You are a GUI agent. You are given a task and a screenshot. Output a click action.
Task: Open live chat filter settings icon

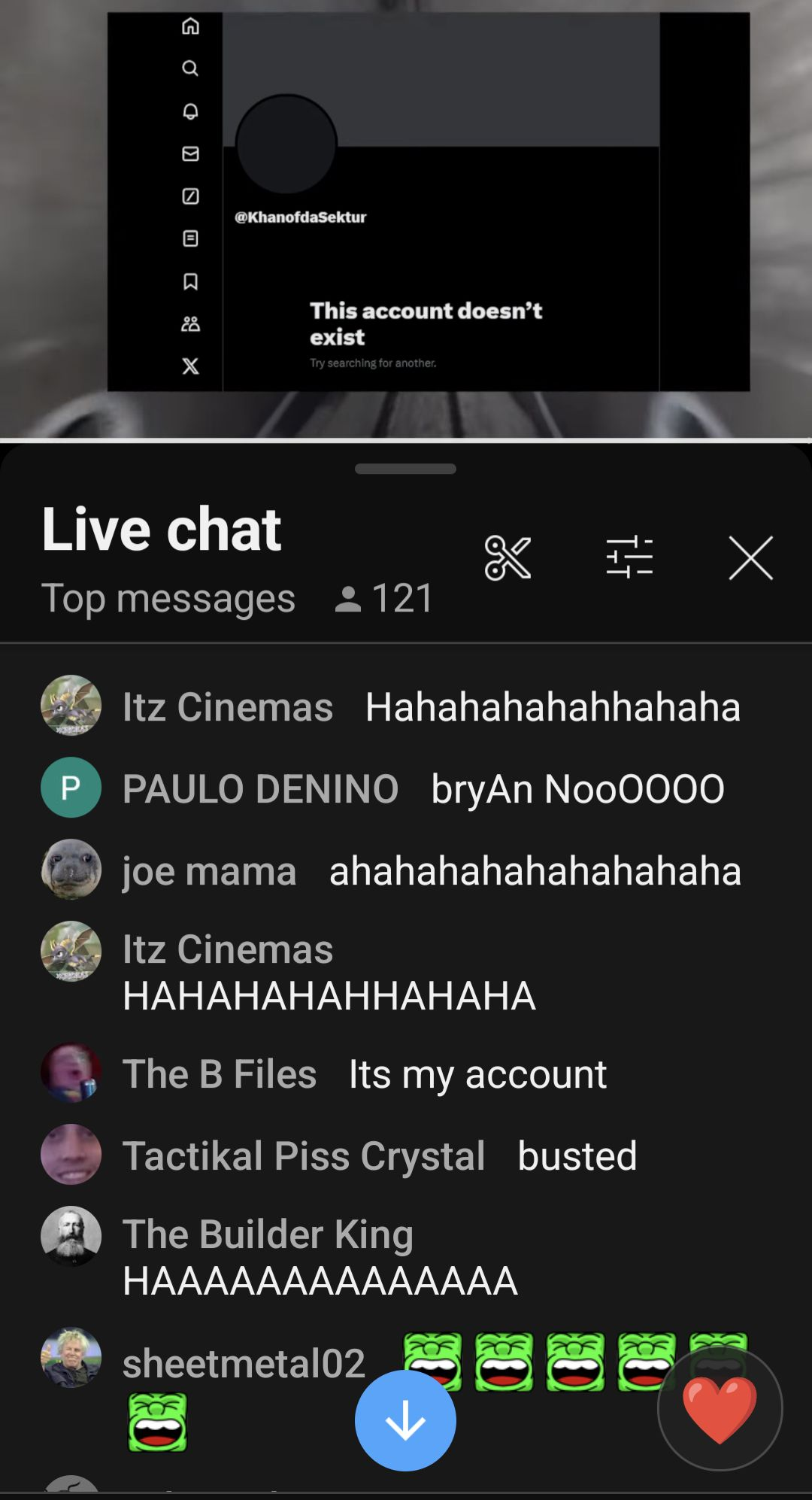click(x=629, y=557)
